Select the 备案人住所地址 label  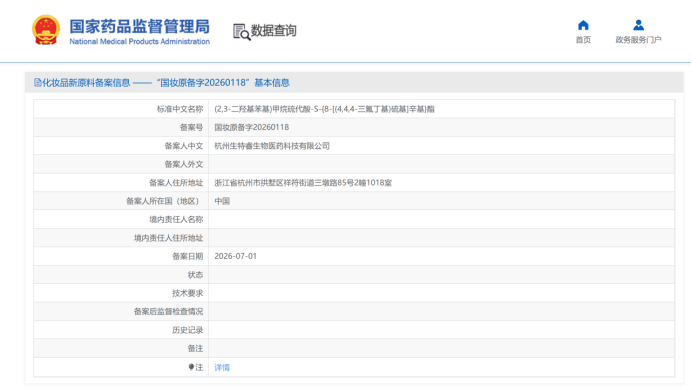pos(176,183)
